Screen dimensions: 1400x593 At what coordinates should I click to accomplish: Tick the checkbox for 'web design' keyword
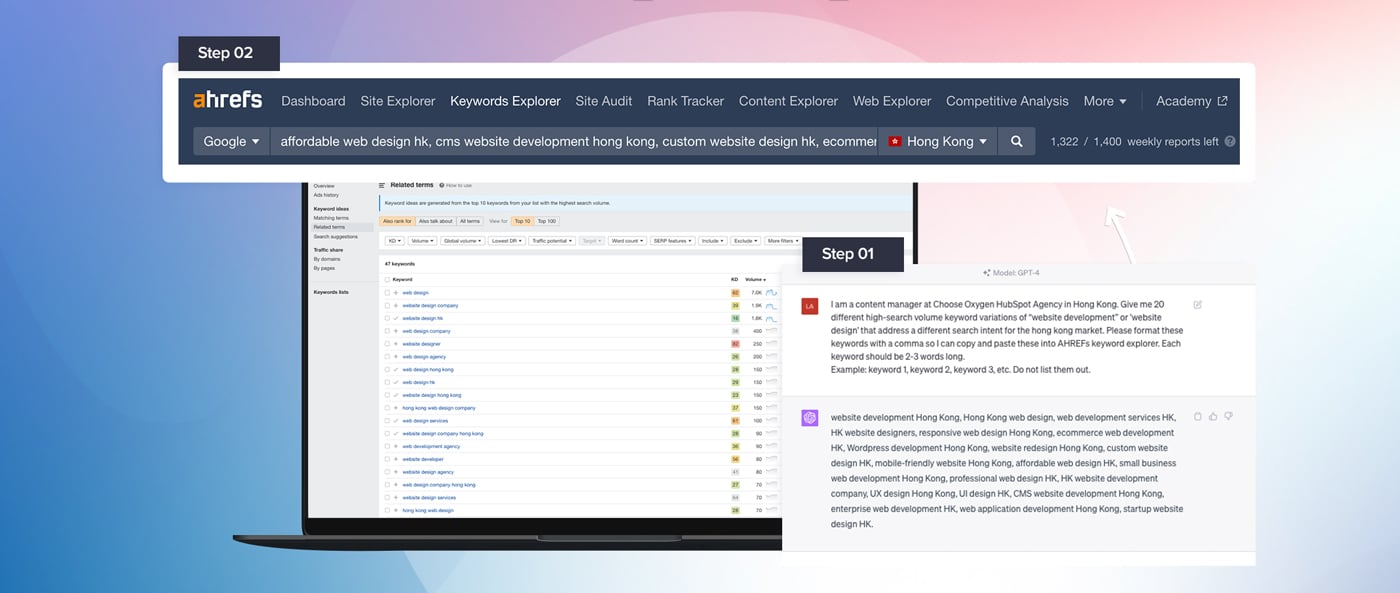[388, 292]
